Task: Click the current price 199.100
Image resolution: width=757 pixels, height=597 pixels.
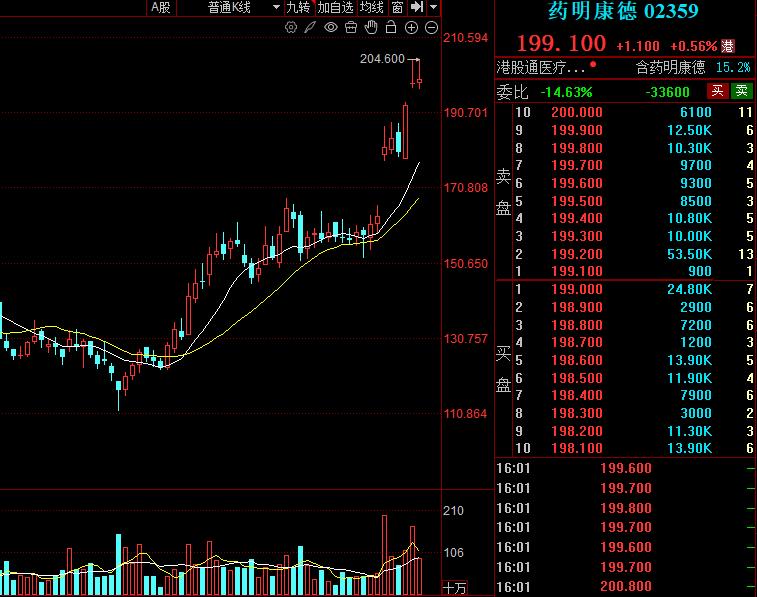Action: click(561, 44)
